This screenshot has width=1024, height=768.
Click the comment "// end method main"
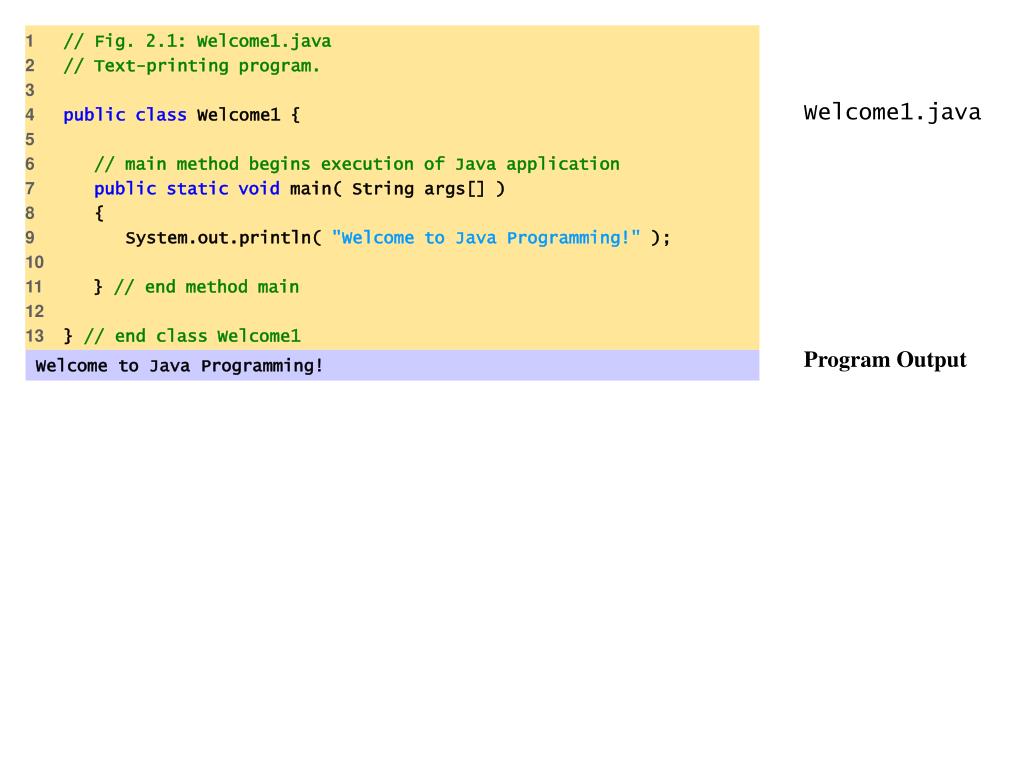pos(206,287)
